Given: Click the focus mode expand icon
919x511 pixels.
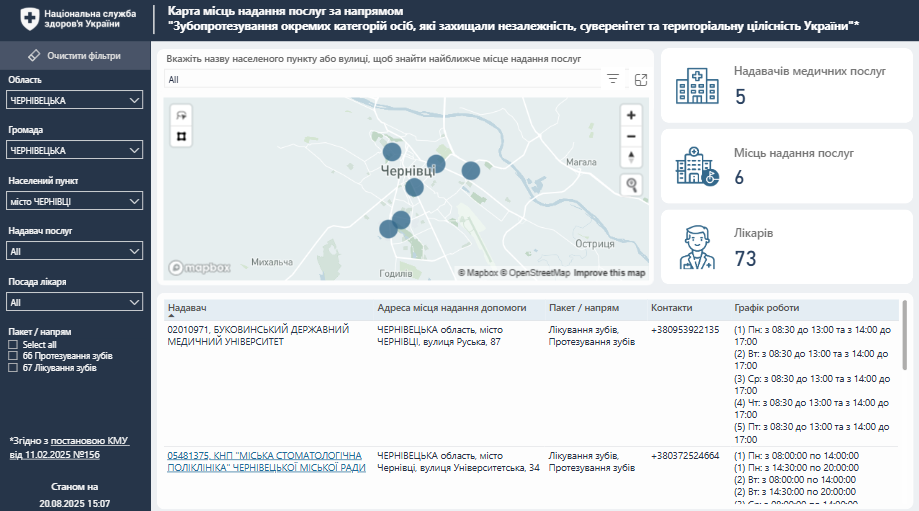Looking at the screenshot, I should (x=641, y=80).
